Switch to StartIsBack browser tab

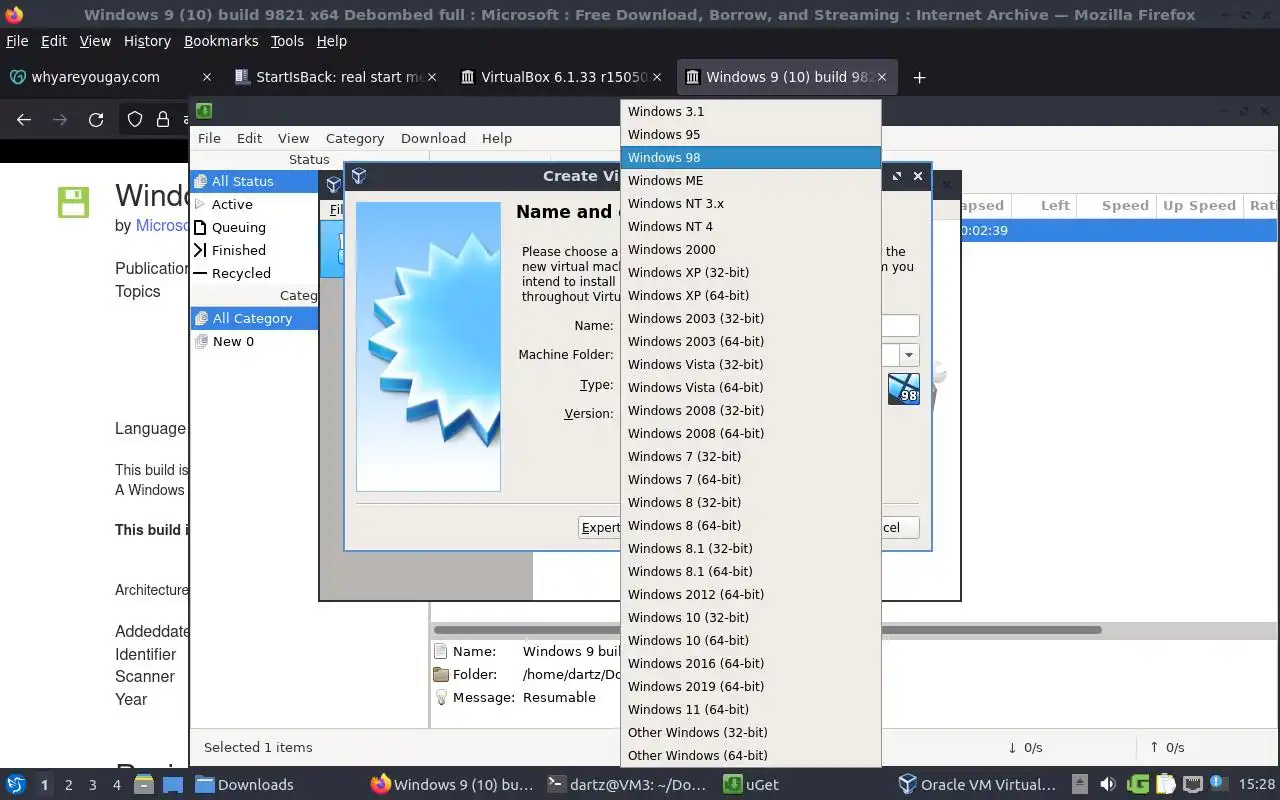(336, 77)
